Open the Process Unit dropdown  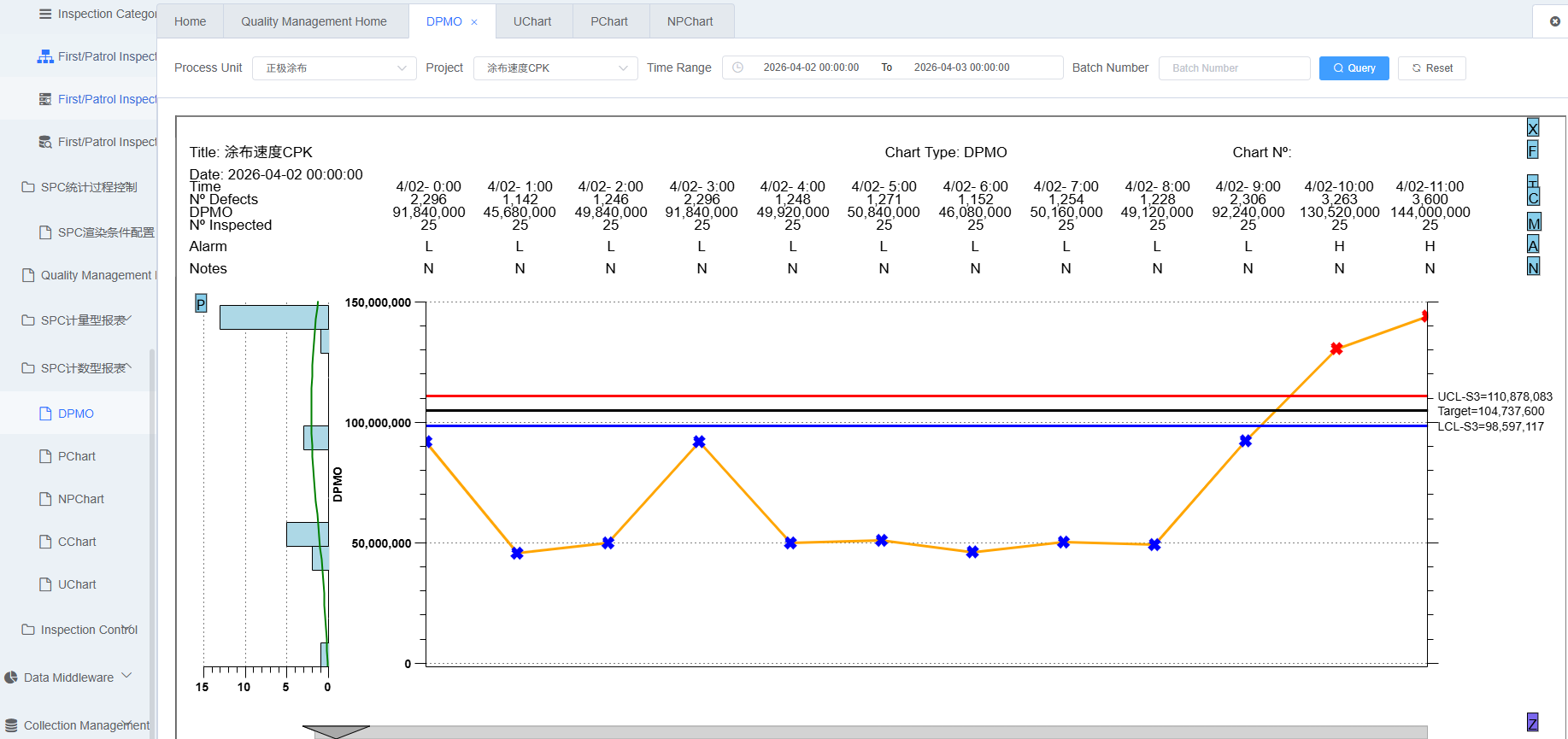click(334, 68)
